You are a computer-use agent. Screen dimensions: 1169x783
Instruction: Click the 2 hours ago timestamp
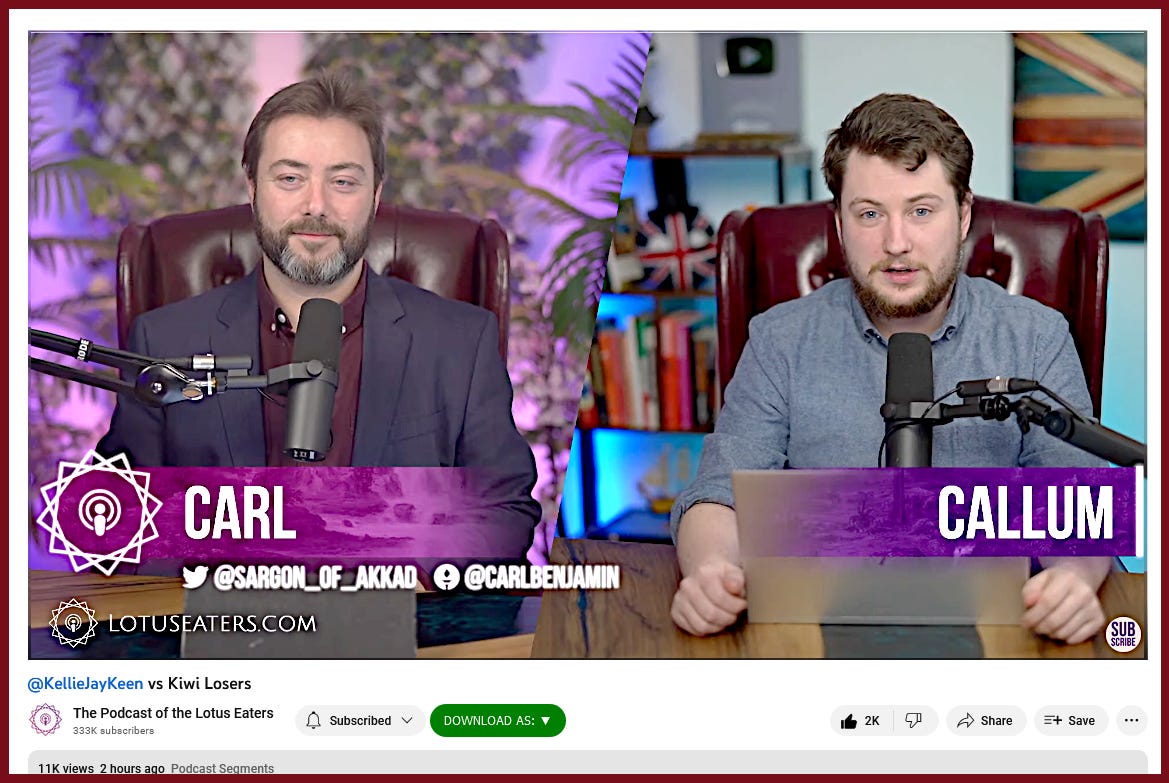pyautogui.click(x=132, y=768)
